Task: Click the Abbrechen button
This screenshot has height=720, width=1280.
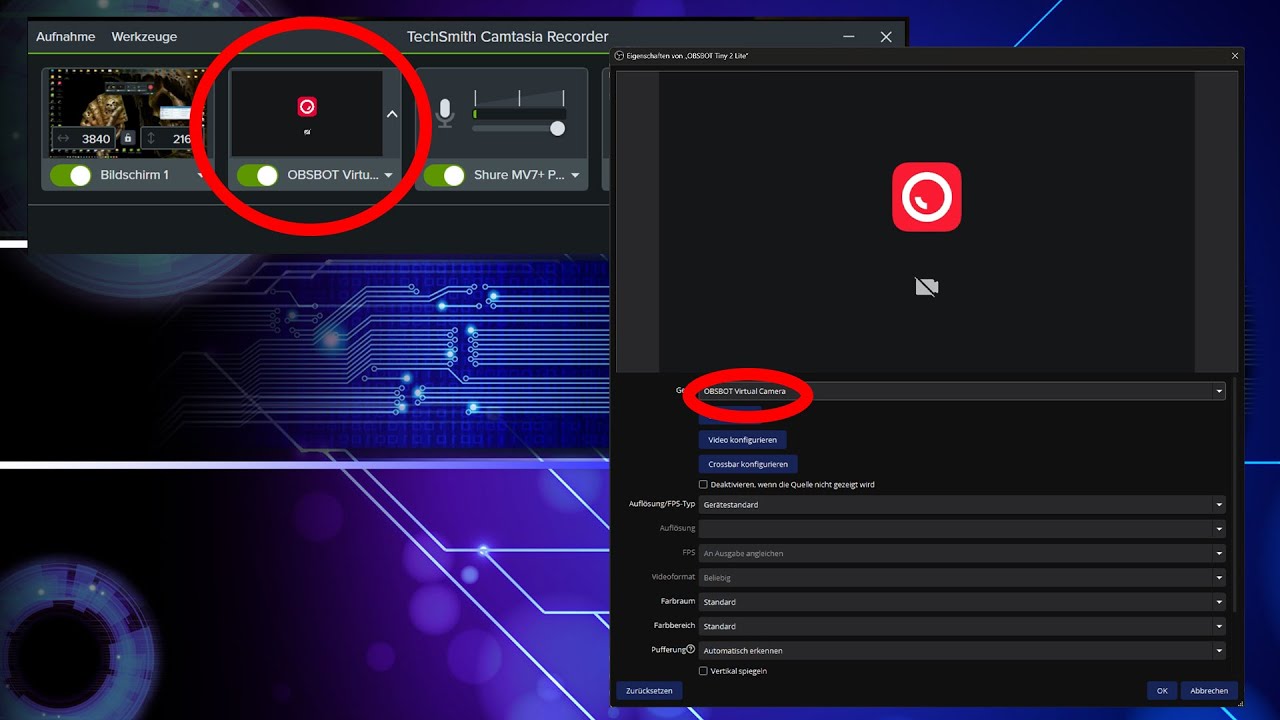Action: (x=1209, y=691)
